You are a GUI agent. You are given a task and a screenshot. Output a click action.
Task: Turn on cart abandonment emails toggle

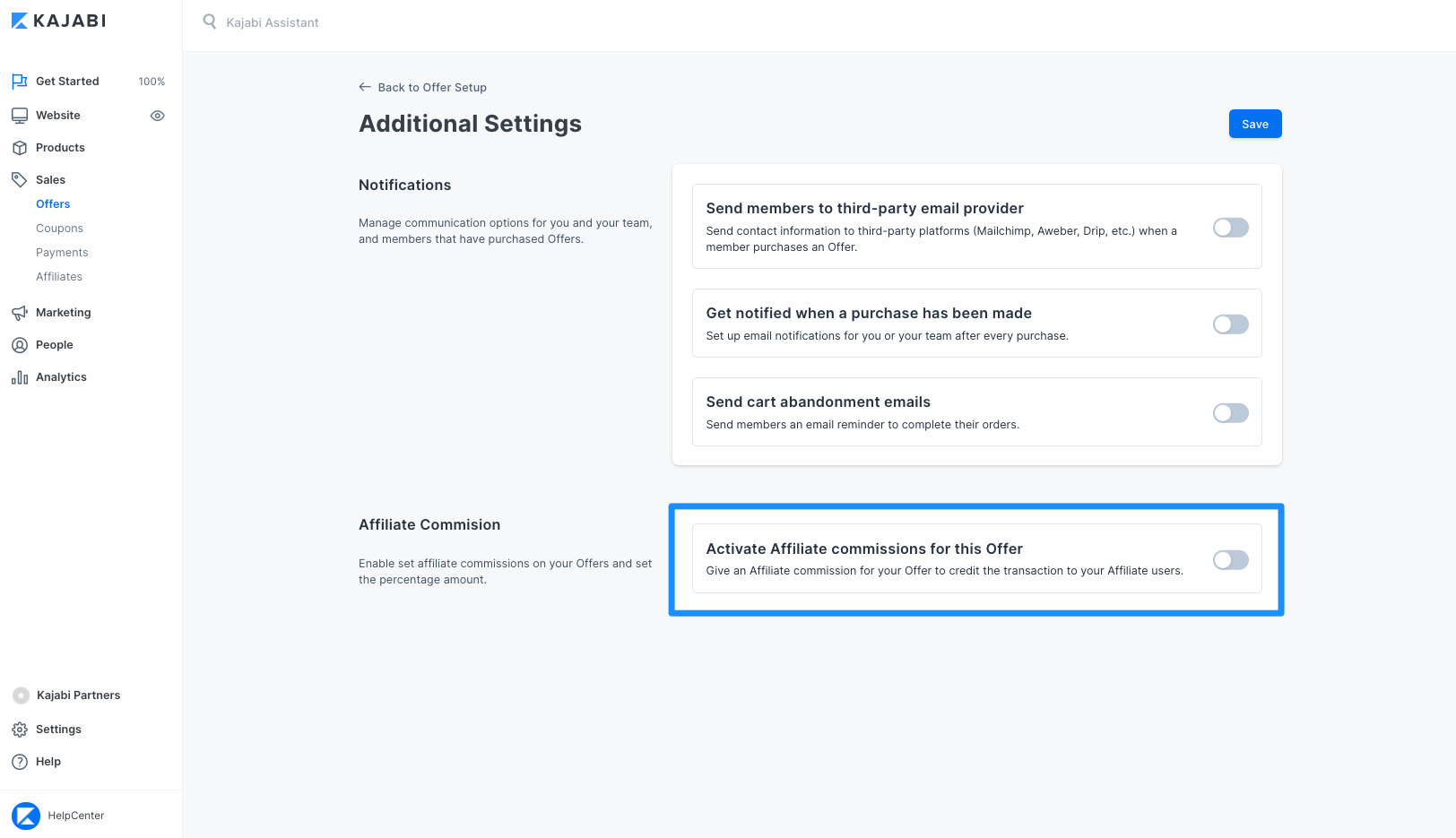(x=1231, y=413)
